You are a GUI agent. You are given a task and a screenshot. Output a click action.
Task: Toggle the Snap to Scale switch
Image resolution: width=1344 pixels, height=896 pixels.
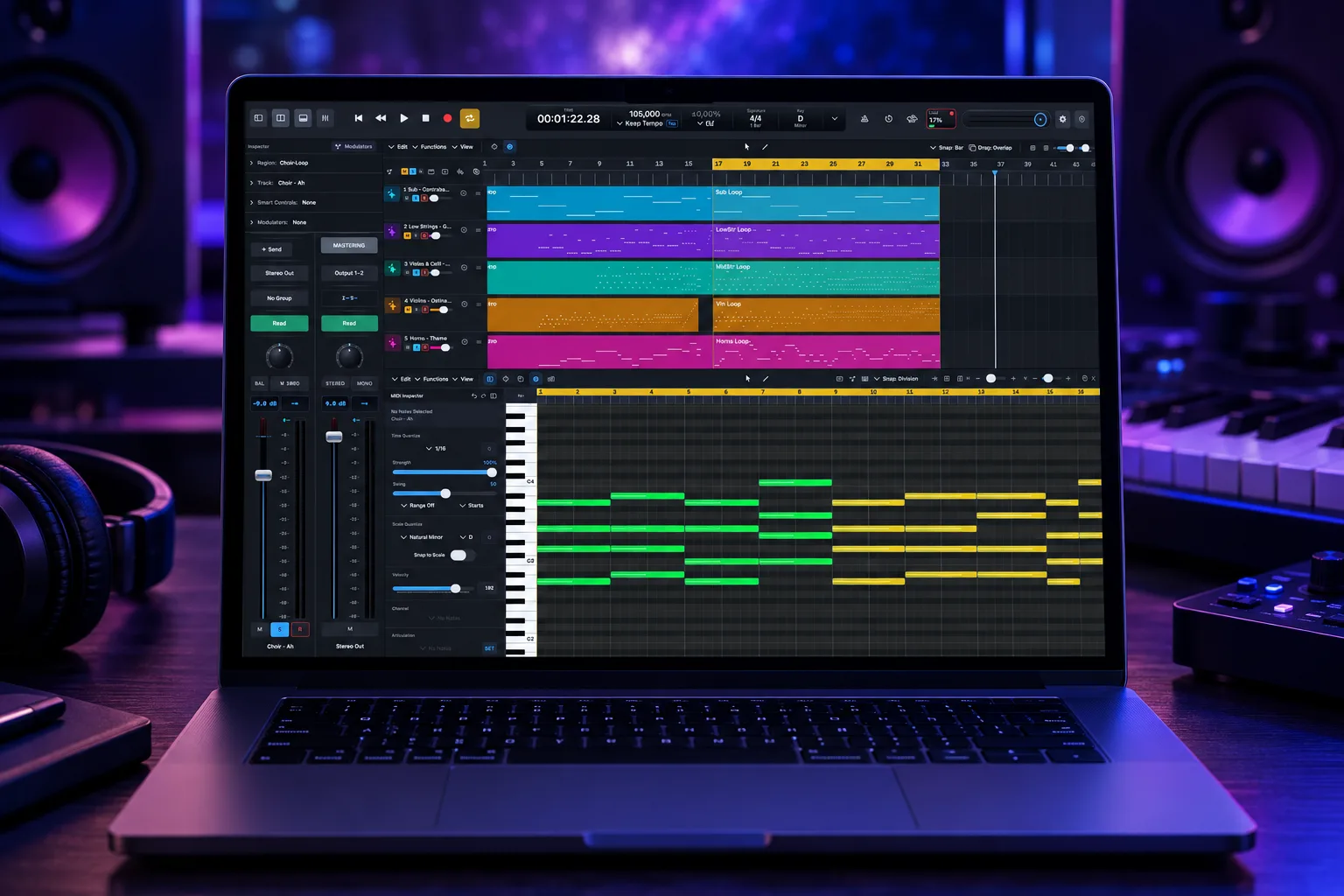coord(461,555)
